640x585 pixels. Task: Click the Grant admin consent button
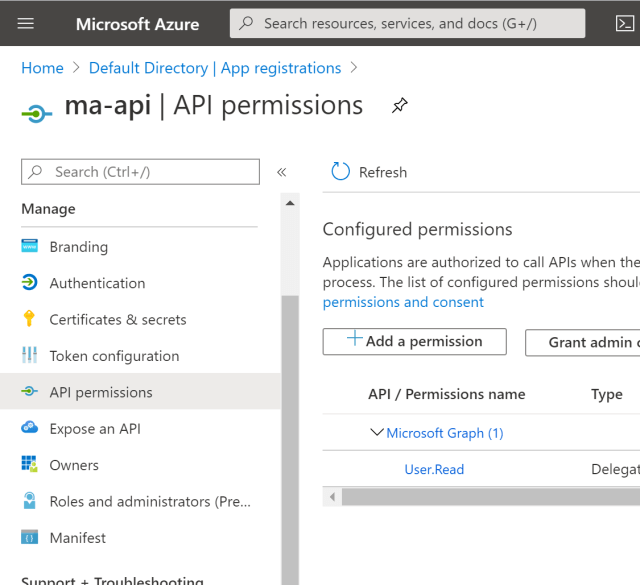(583, 342)
